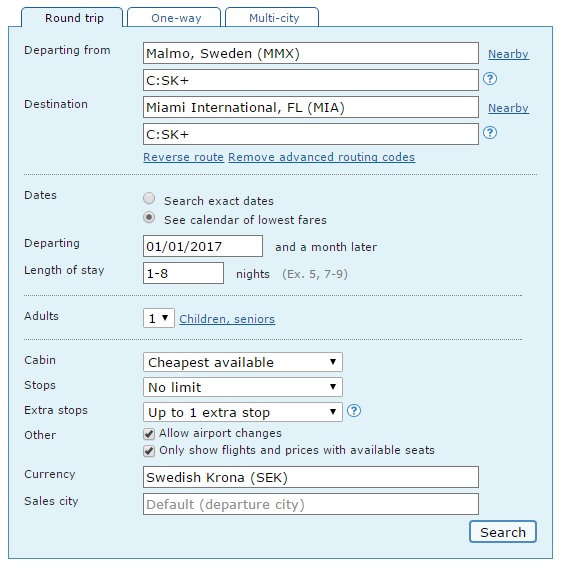
Task: Click Reverse route link
Action: [x=183, y=157]
